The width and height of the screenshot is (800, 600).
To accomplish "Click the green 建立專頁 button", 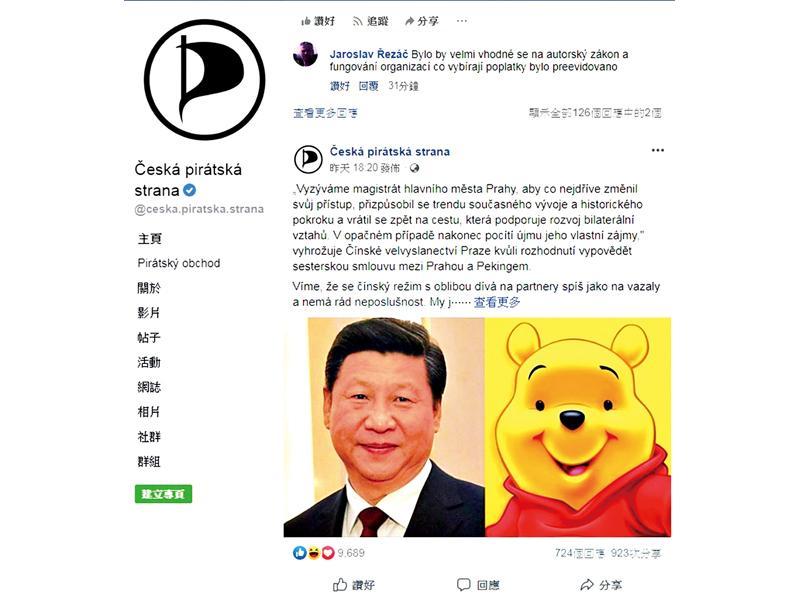I will pyautogui.click(x=163, y=494).
